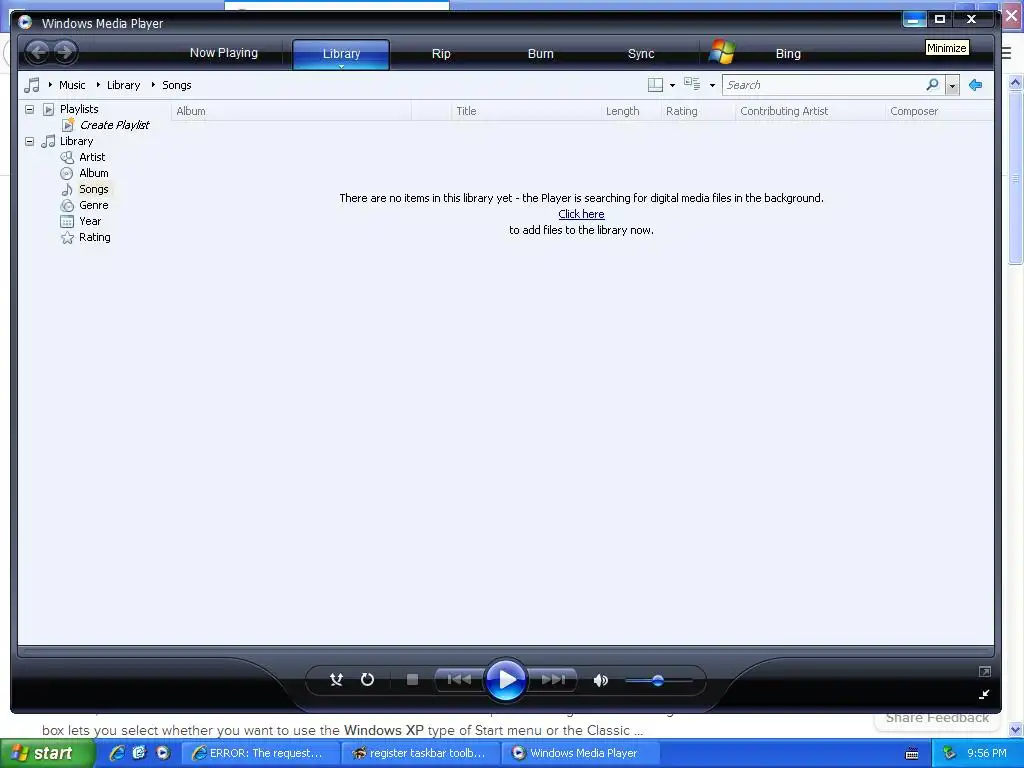Sort by the Length column header
The width and height of the screenshot is (1024, 768).
(631, 111)
